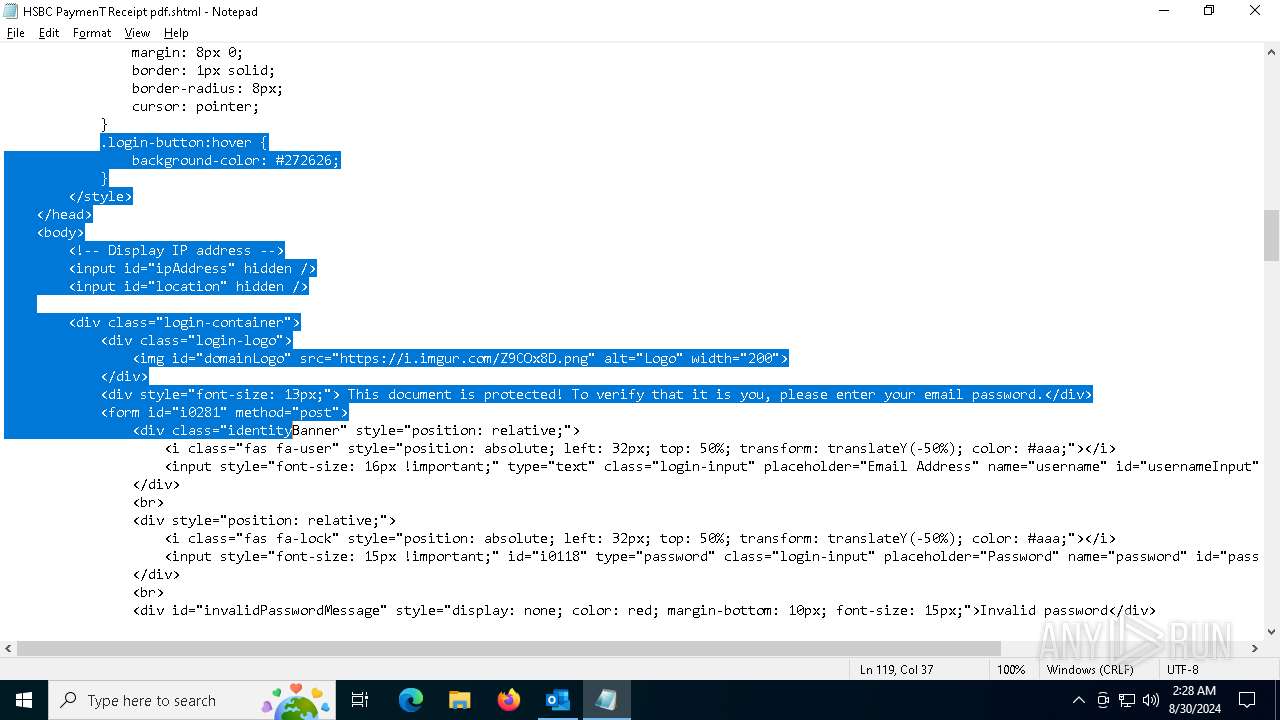Viewport: 1280px width, 720px height.
Task: Open the View menu
Action: click(137, 33)
